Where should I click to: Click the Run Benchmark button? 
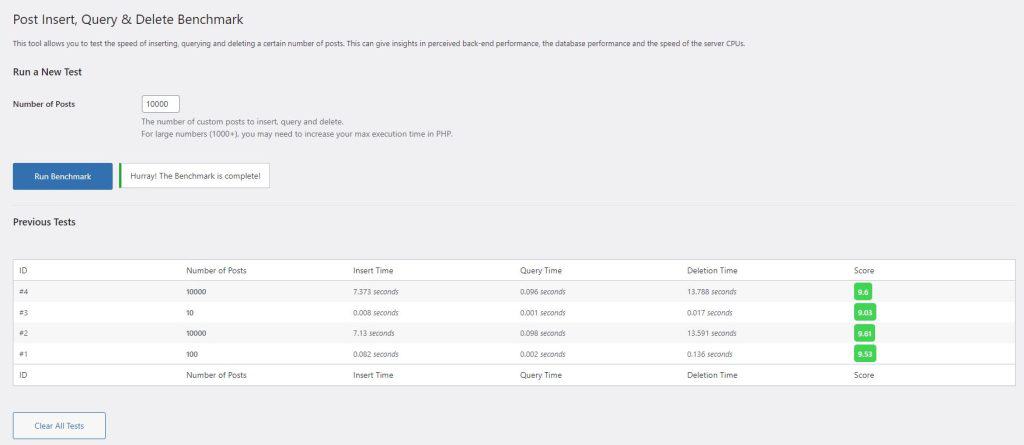coord(63,176)
